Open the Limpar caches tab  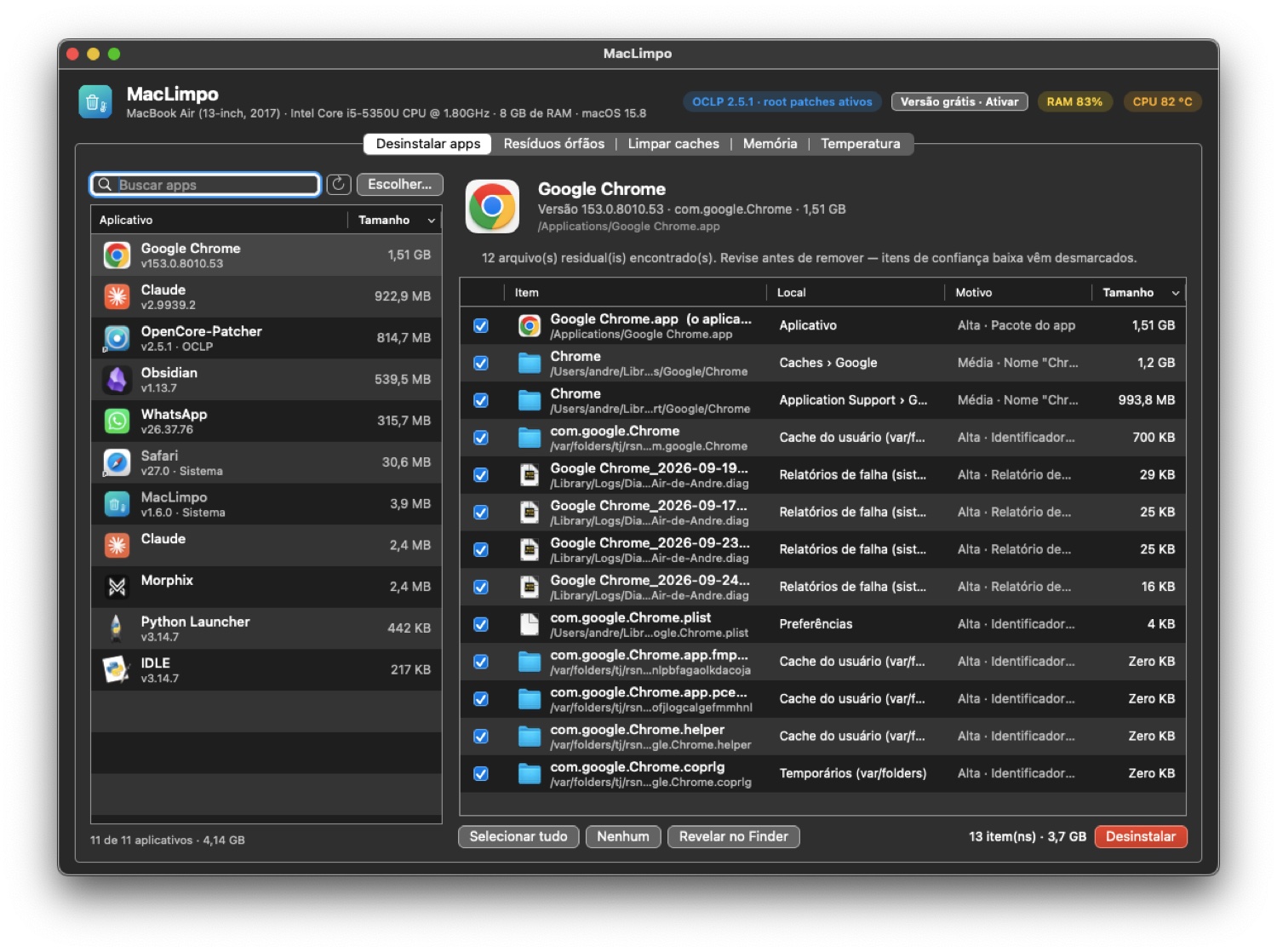coord(673,144)
